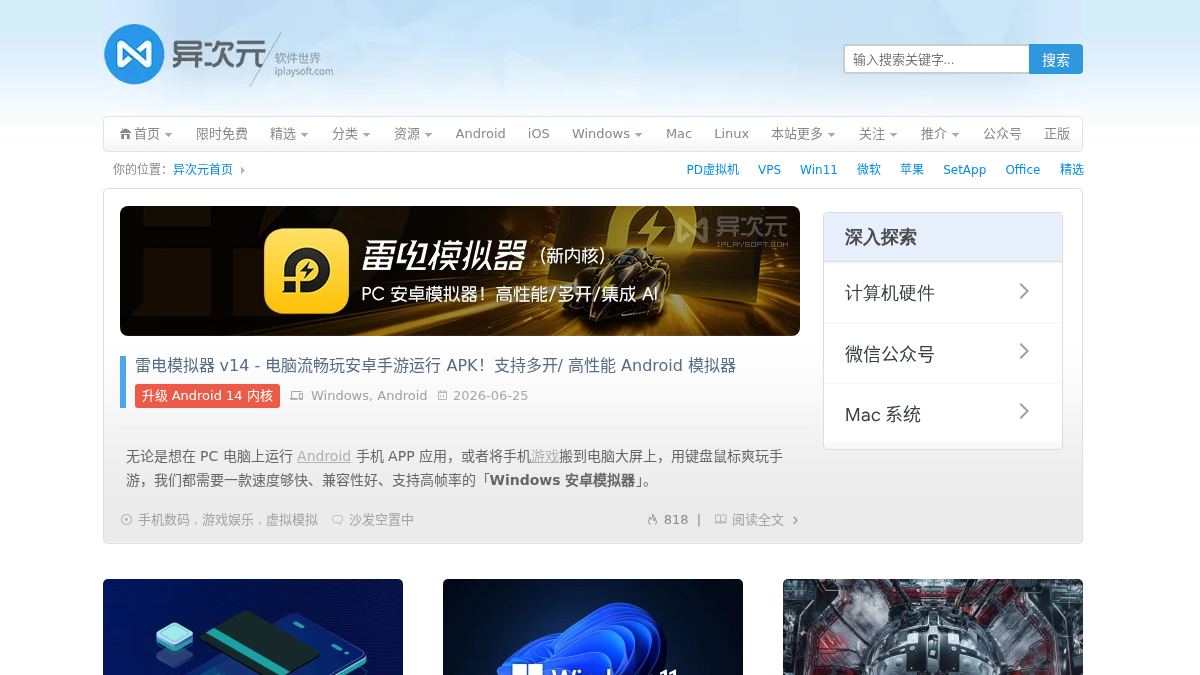1200x675 pixels.
Task: Click the book icon beside 阅读全文
Action: point(720,520)
